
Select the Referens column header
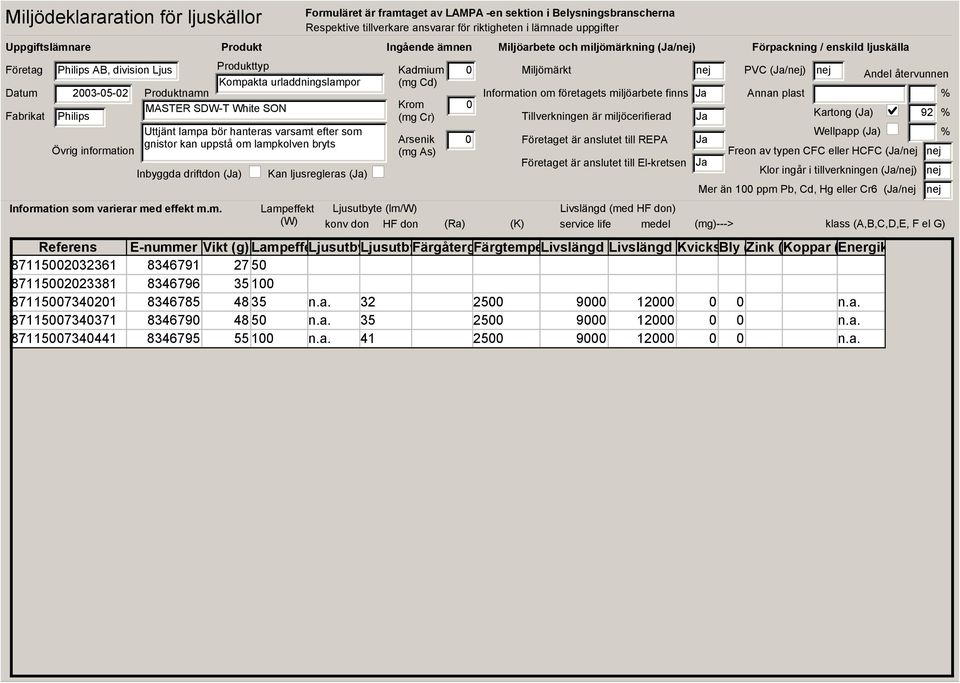pos(69,247)
